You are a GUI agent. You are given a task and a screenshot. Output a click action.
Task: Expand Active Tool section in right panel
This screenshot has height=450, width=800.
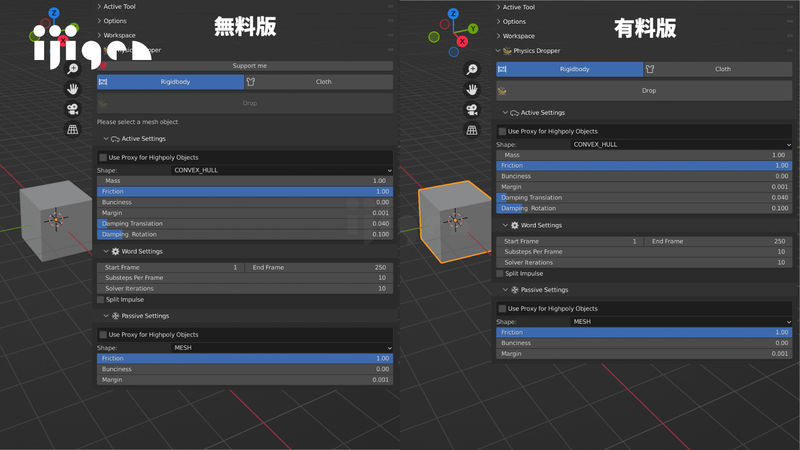516,7
